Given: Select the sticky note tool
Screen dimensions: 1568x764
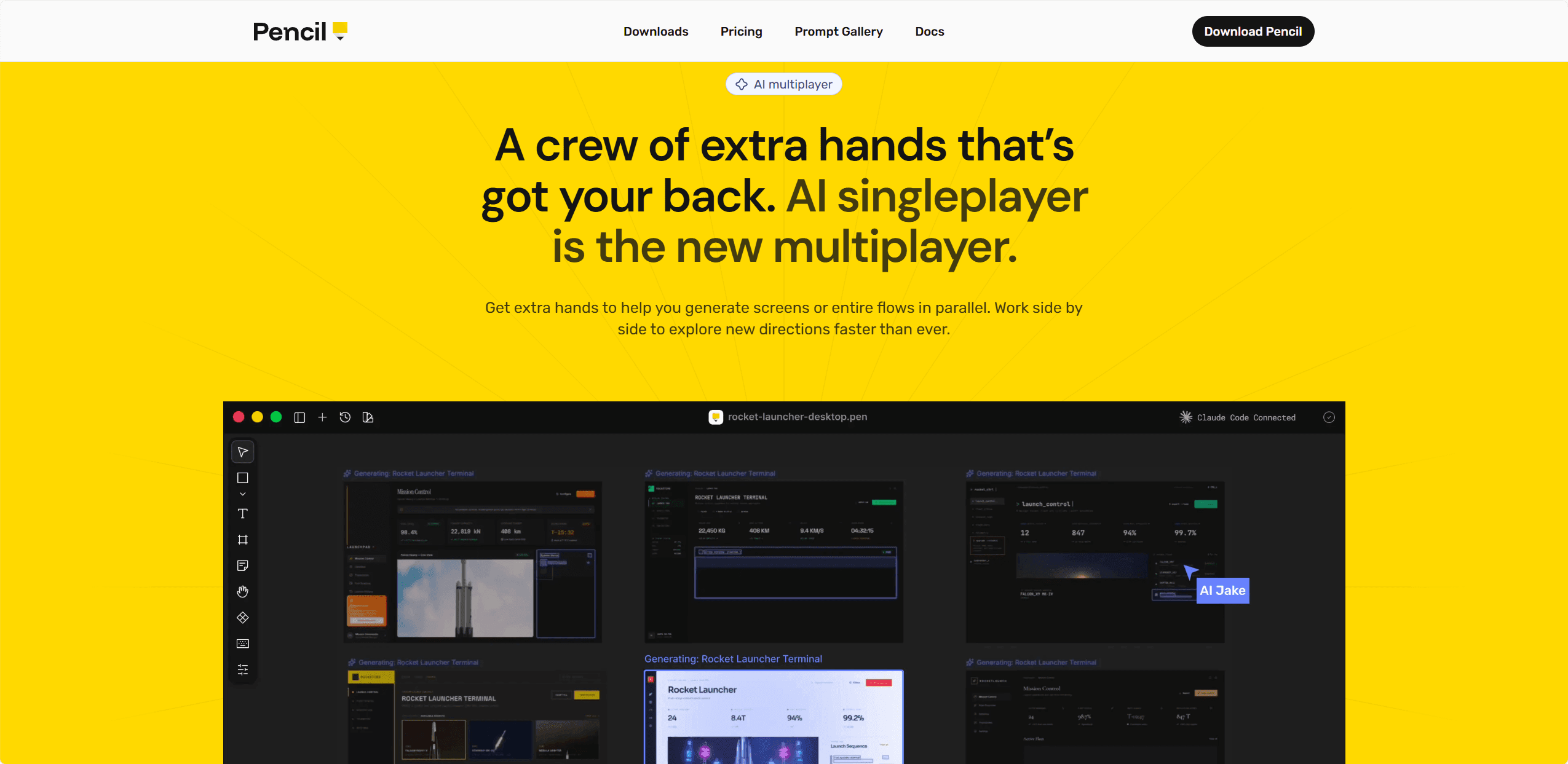Looking at the screenshot, I should coord(243,565).
